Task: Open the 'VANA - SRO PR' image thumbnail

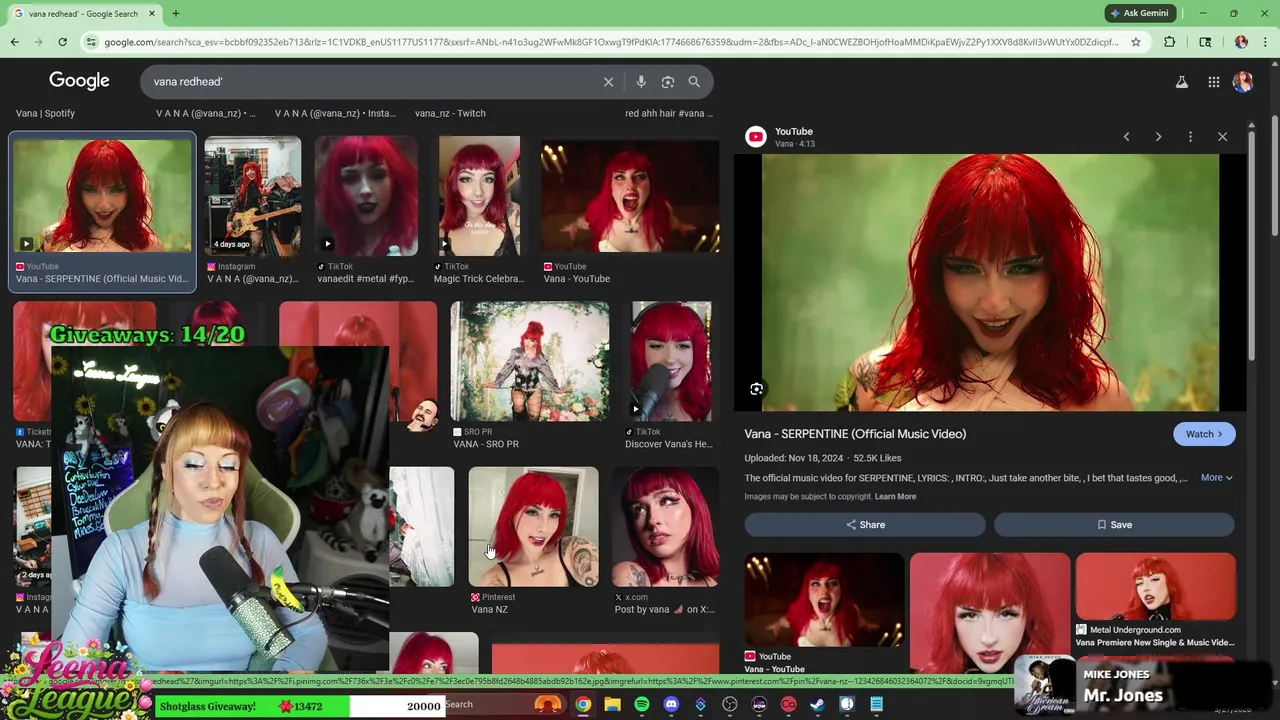Action: pos(530,361)
